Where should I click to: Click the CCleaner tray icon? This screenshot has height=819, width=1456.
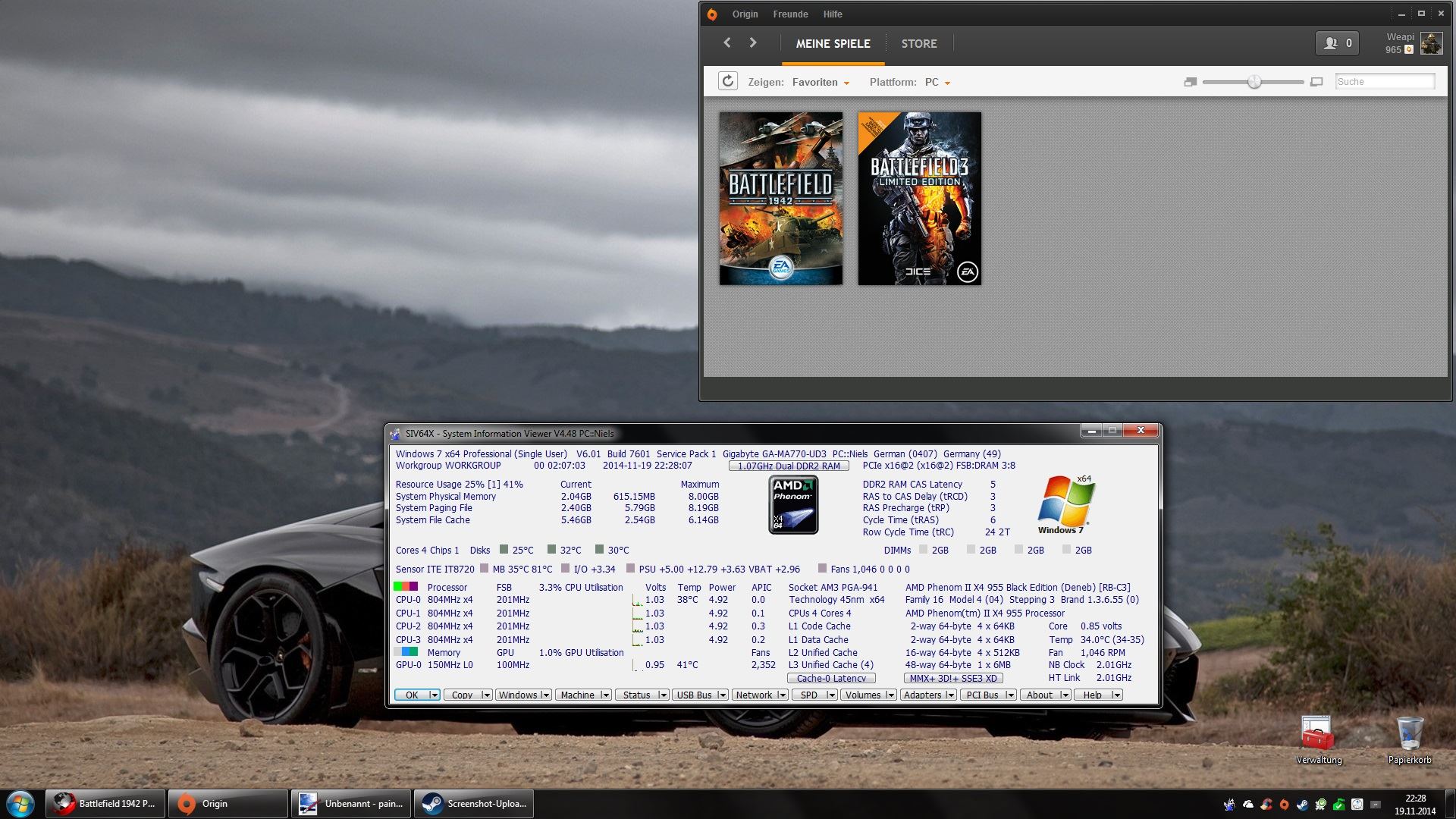[1266, 805]
